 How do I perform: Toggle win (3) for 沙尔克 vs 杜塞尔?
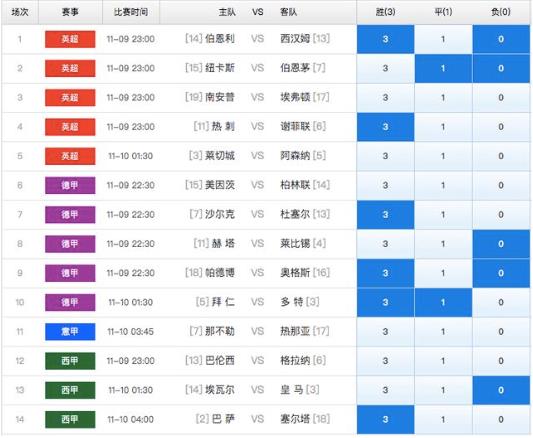(x=385, y=214)
